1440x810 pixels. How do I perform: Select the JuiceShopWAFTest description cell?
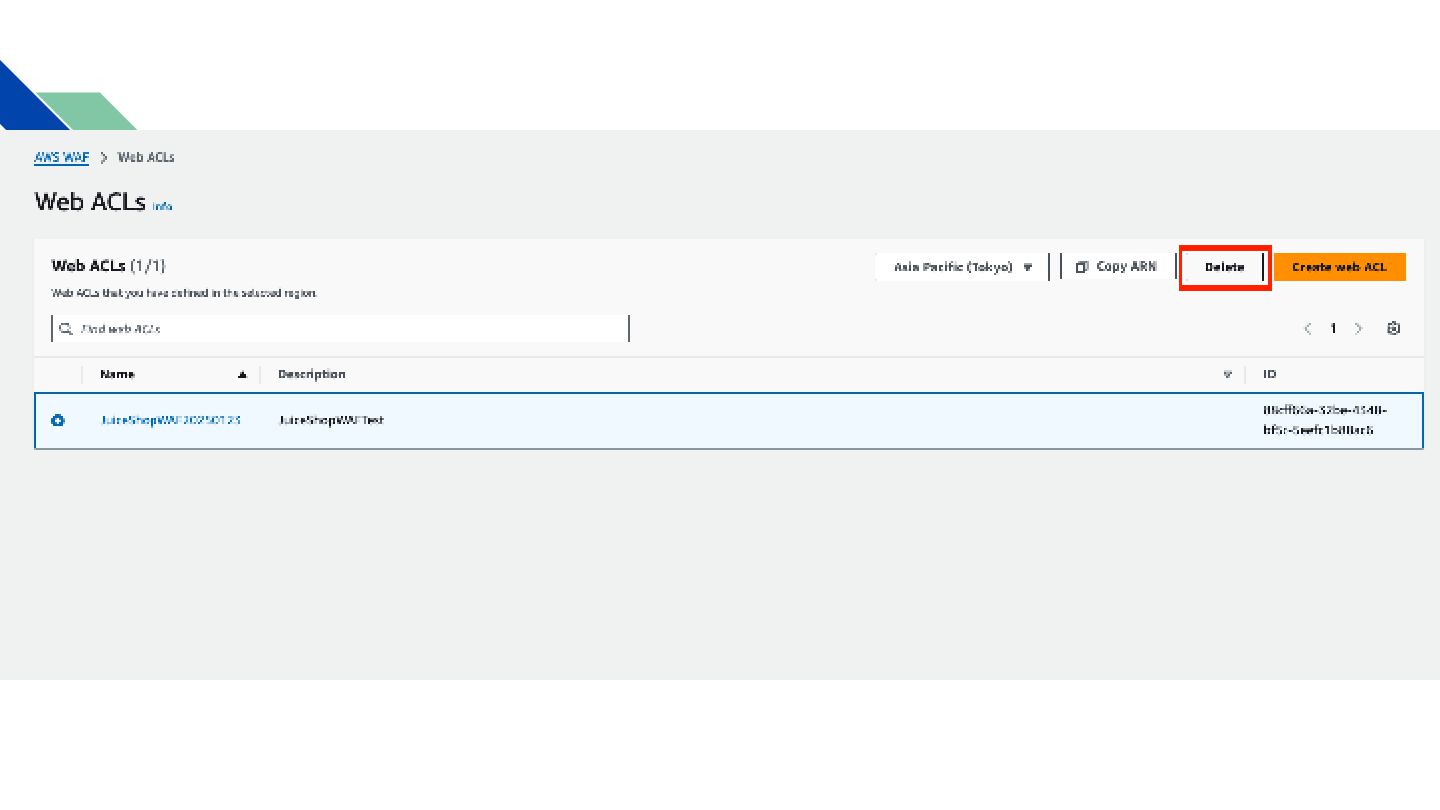(331, 421)
